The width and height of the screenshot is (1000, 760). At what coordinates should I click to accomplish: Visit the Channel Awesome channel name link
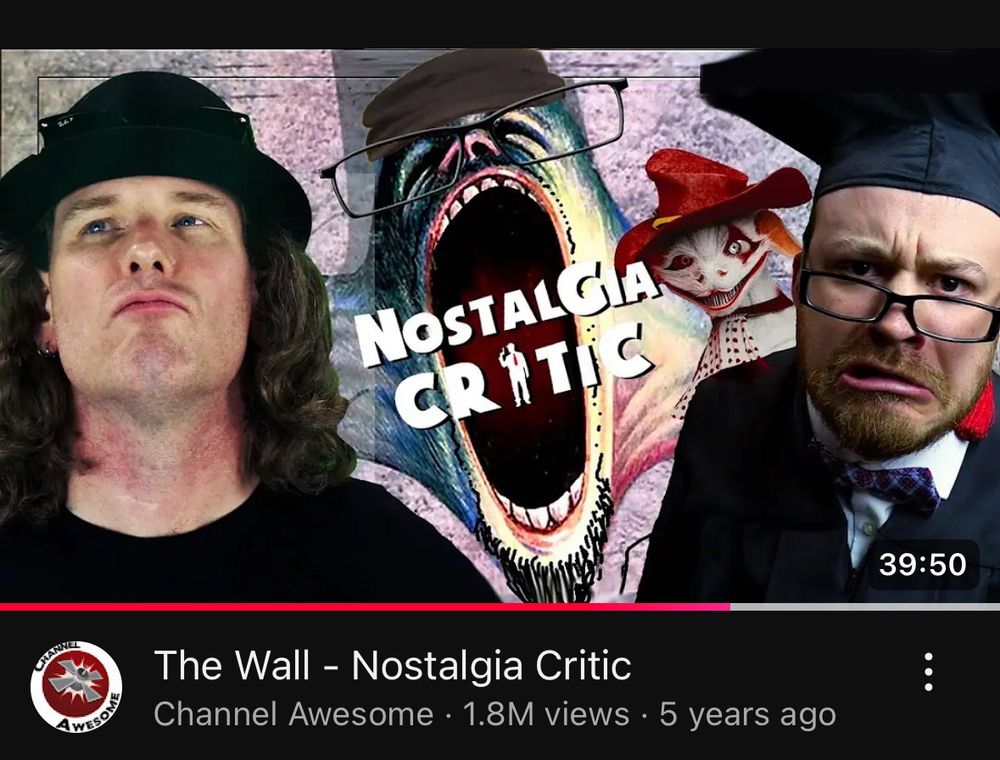tap(293, 714)
